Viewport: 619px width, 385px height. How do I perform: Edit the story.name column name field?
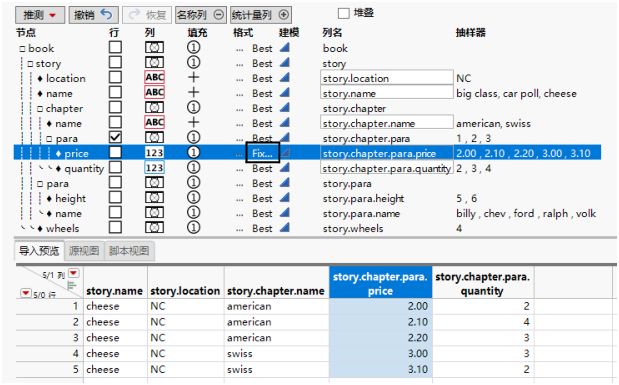point(387,93)
